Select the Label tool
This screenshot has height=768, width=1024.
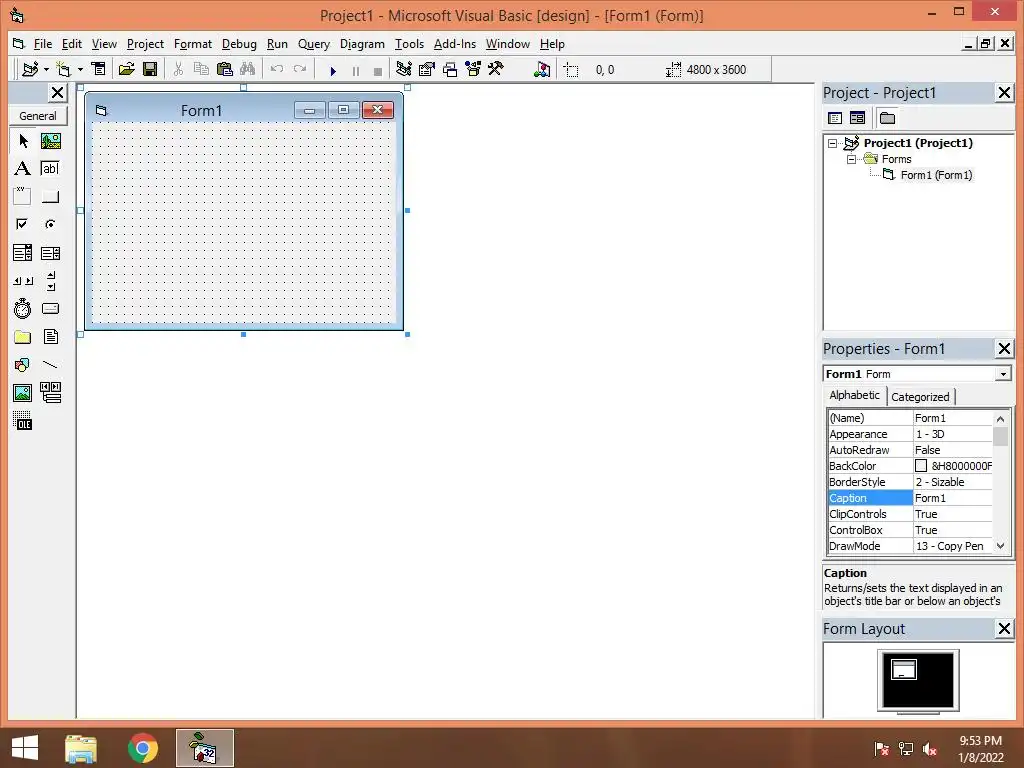click(22, 168)
